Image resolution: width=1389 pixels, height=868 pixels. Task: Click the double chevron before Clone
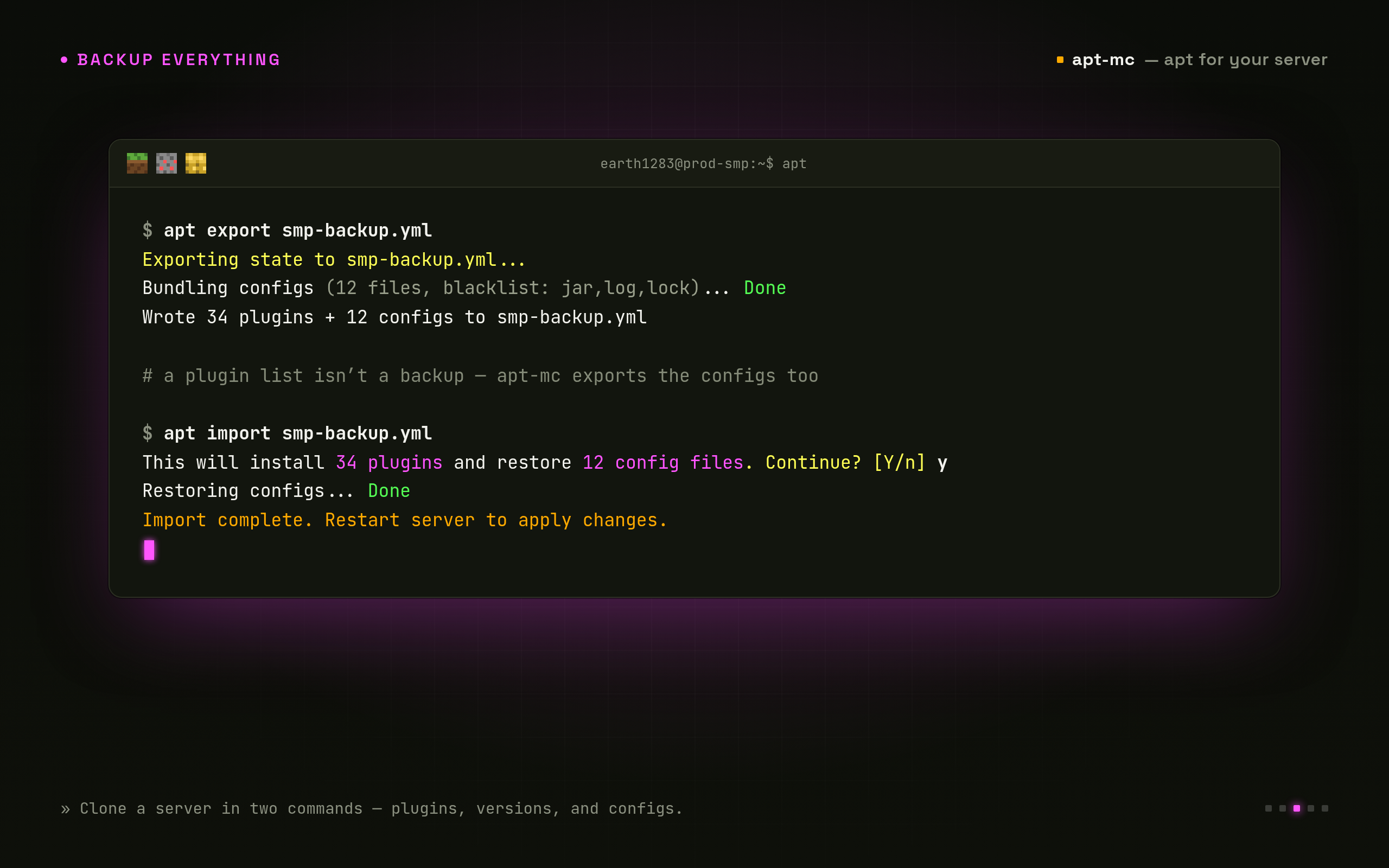(x=66, y=809)
